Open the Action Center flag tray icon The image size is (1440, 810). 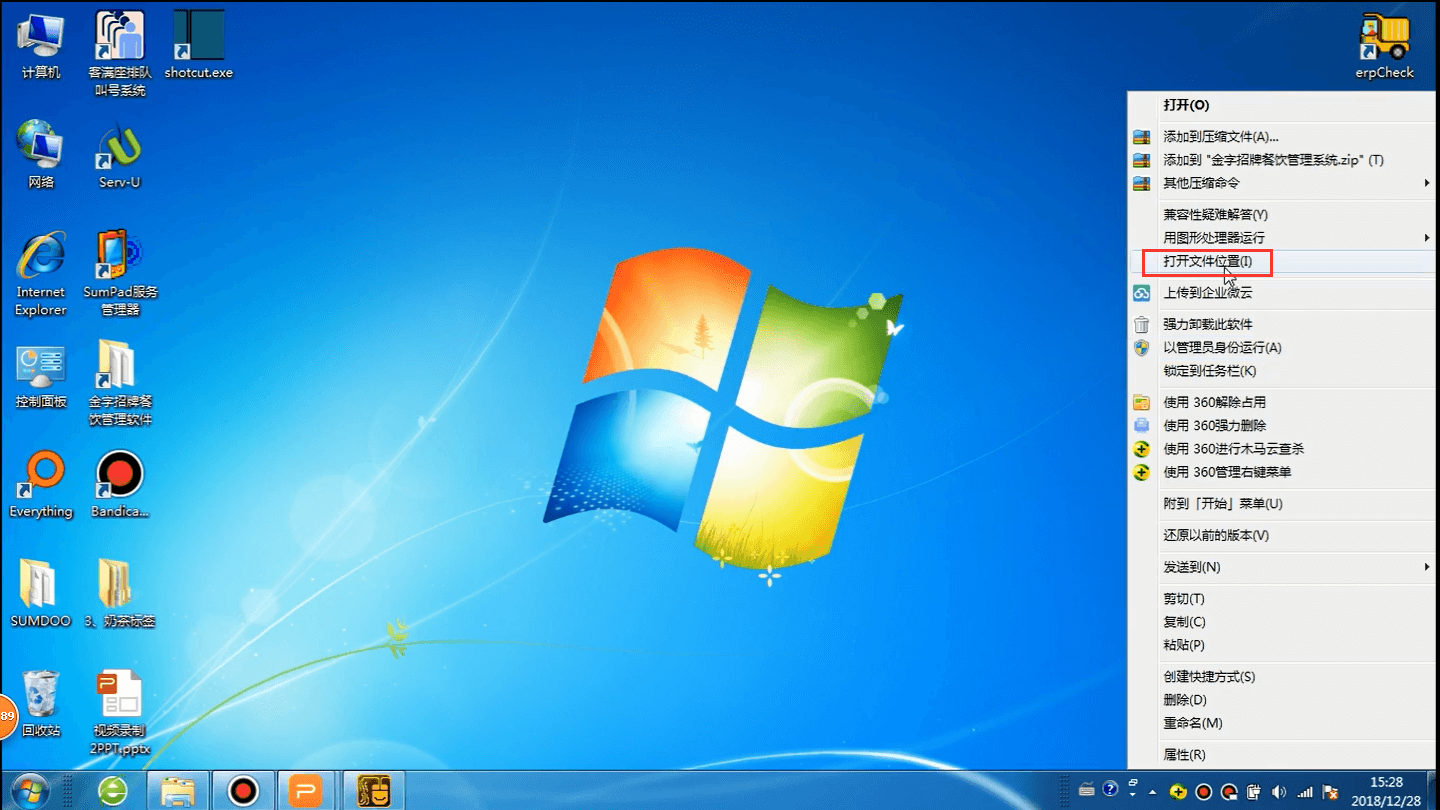tap(1330, 792)
